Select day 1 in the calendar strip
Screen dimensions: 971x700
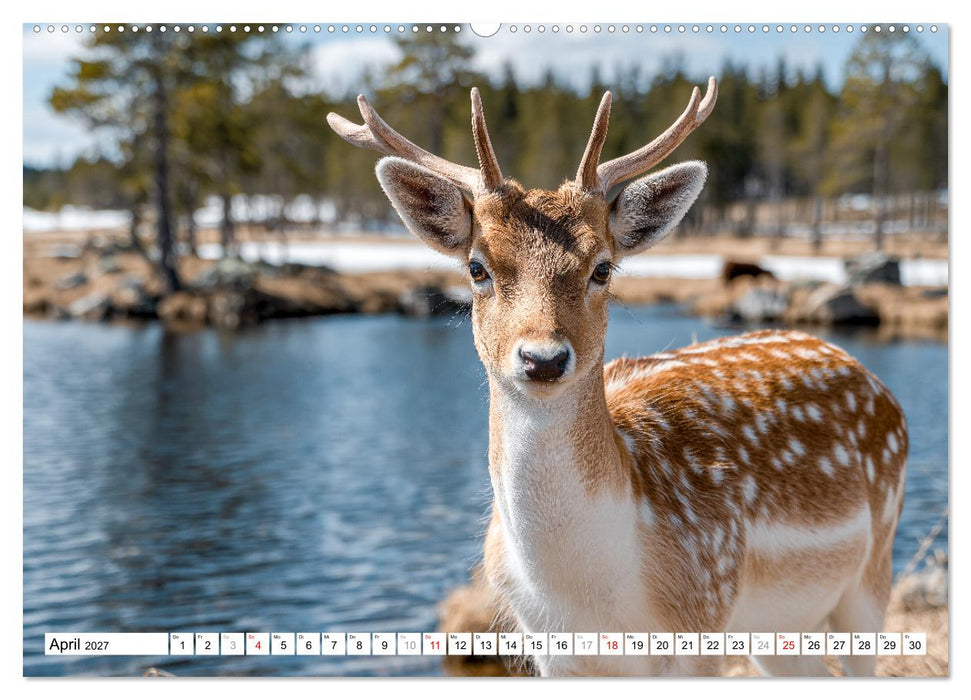181,644
